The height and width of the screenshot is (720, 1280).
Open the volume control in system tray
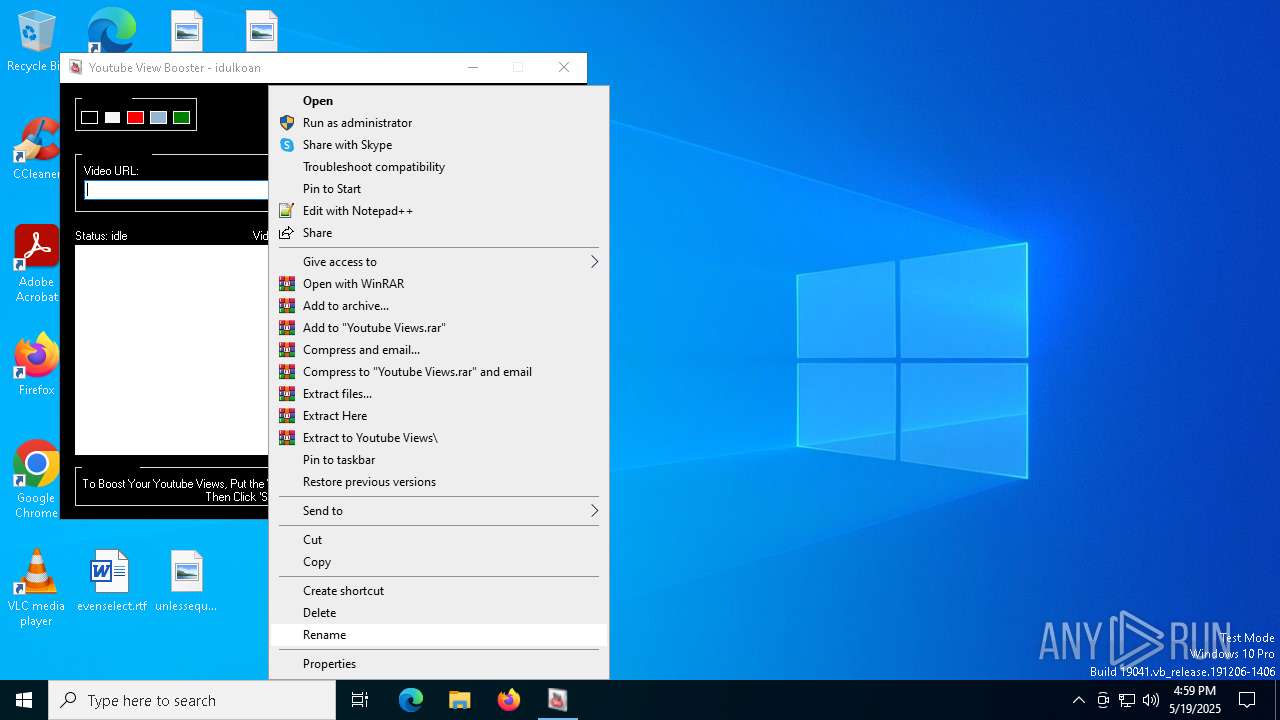[1151, 700]
